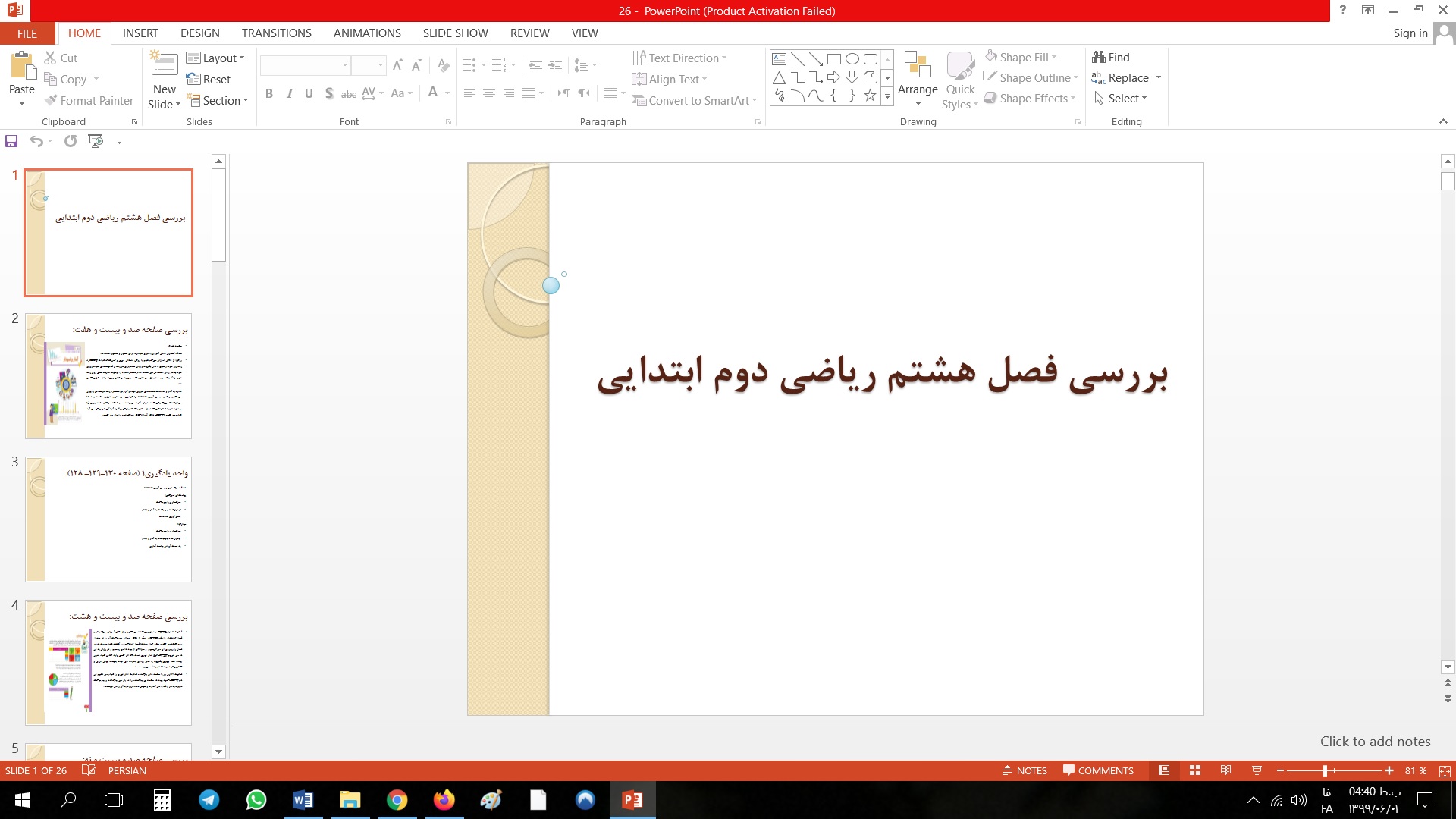Image resolution: width=1456 pixels, height=819 pixels.
Task: Switch to the DESIGN ribbon tab
Action: pyautogui.click(x=199, y=33)
